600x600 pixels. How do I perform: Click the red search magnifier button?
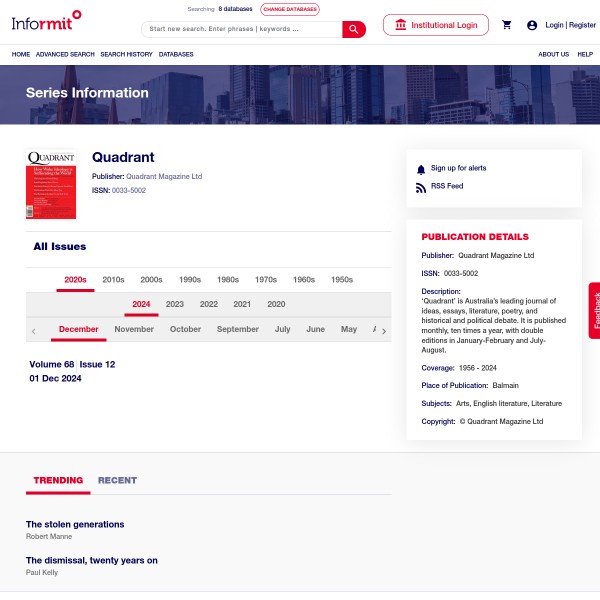point(354,29)
